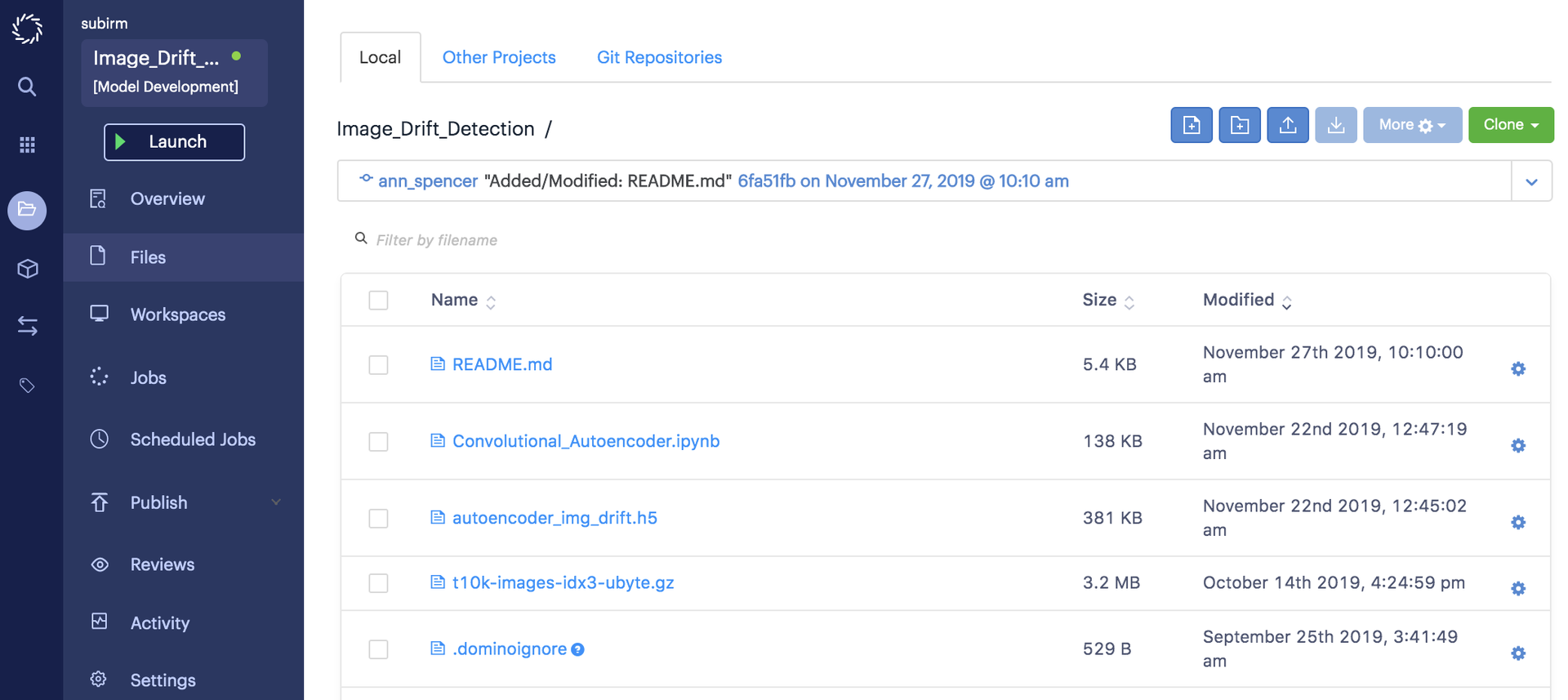Toggle the select-all files checkbox
Screen dimensions: 1568x700
click(x=378, y=301)
